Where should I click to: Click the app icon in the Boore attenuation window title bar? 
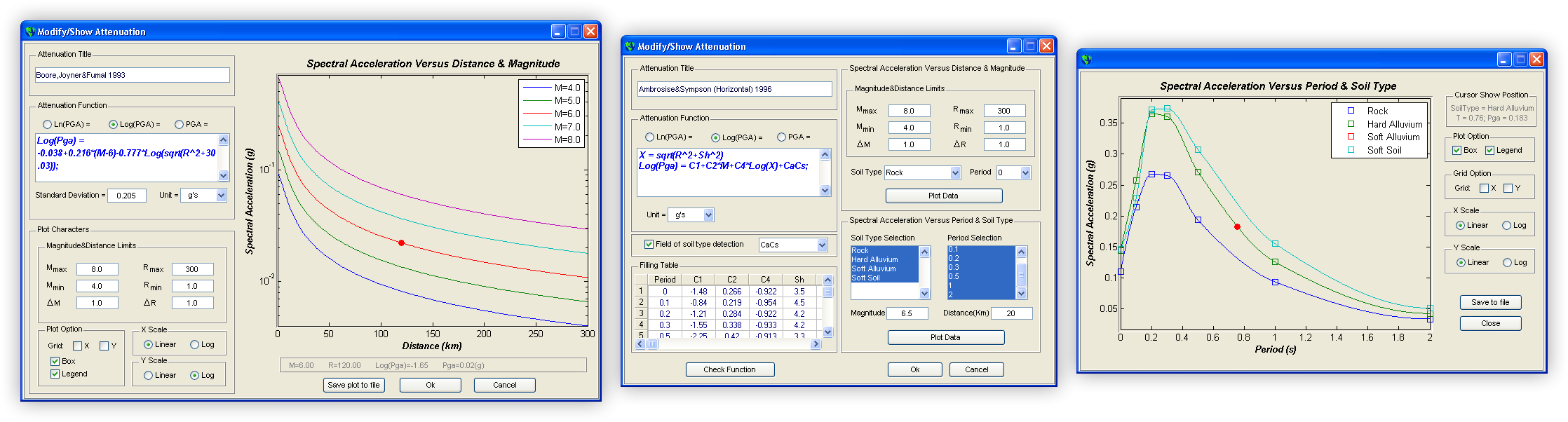30,32
